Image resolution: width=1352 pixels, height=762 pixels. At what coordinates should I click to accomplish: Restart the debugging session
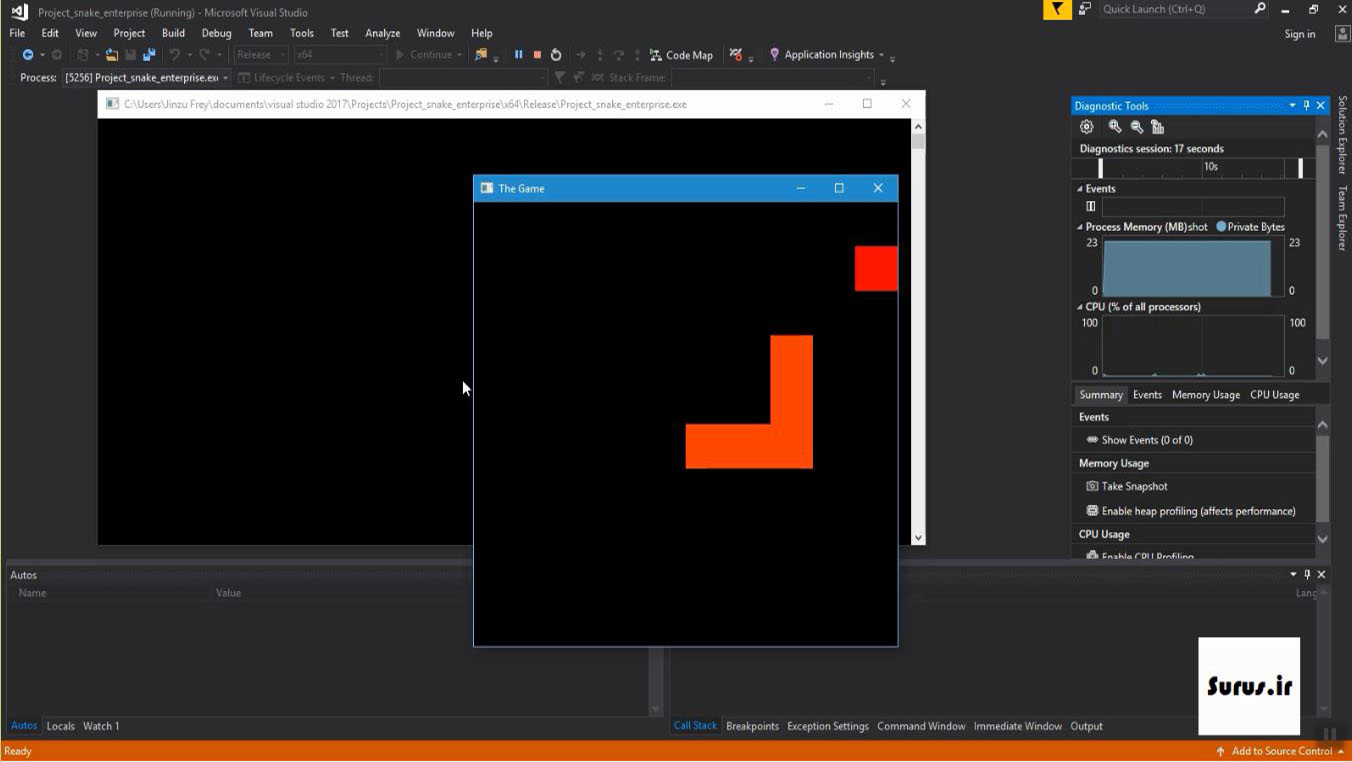pyautogui.click(x=556, y=55)
